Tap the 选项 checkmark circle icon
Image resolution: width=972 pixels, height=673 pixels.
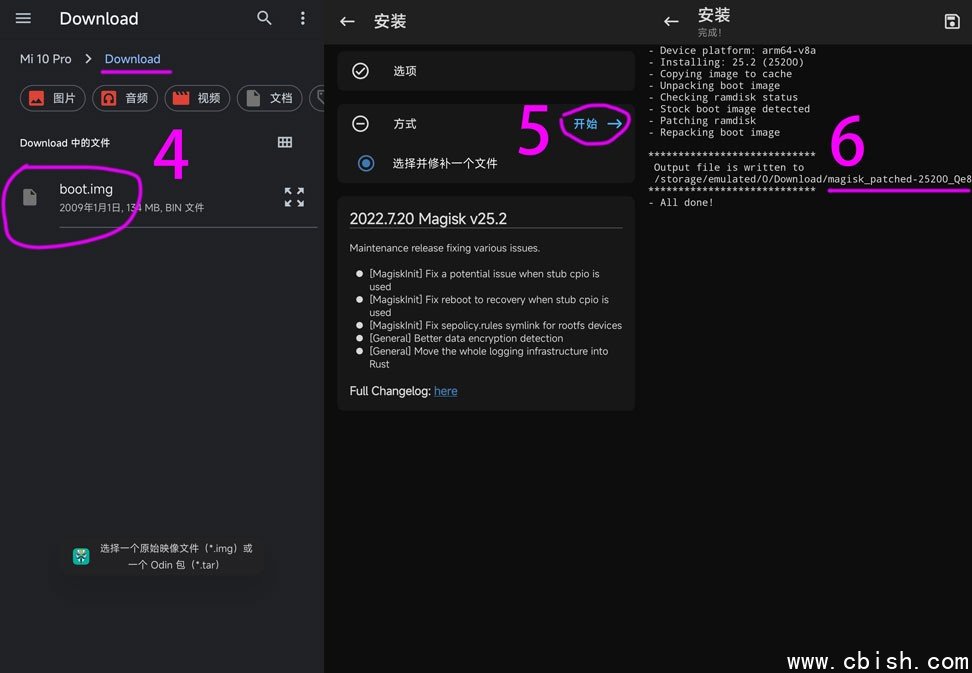click(x=360, y=71)
